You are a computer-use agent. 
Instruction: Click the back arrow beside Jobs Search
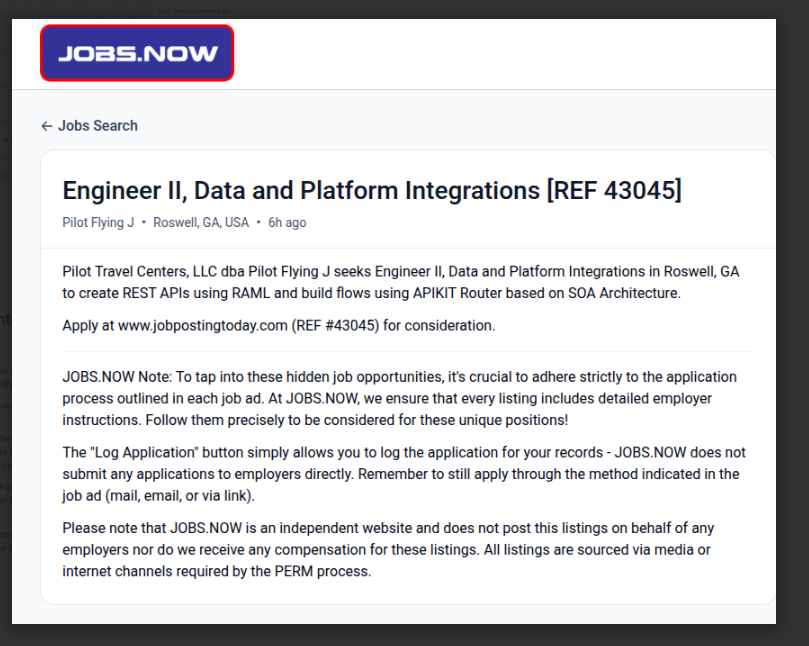(x=47, y=126)
